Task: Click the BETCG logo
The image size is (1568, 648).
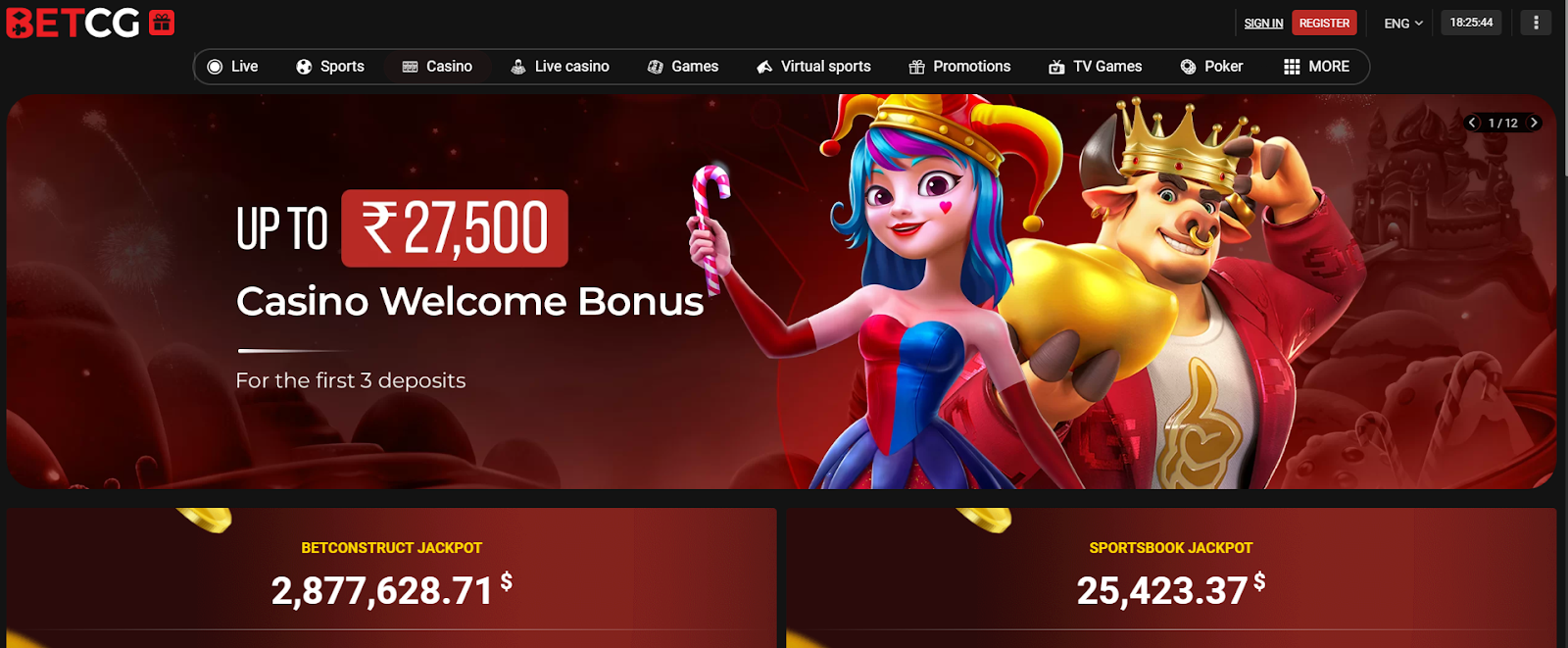Action: [x=73, y=23]
